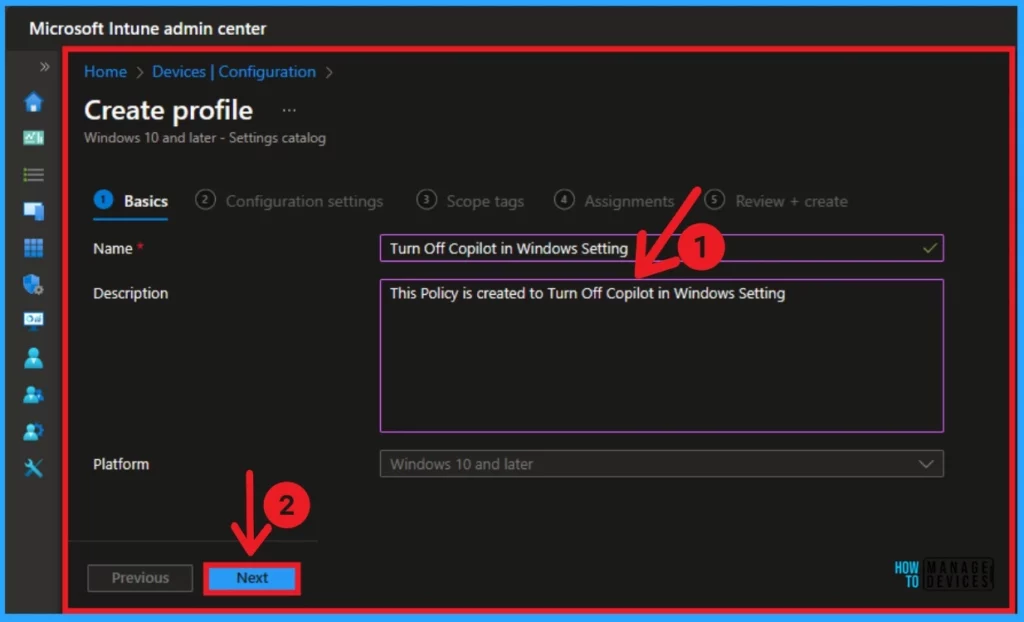
Task: Open more options ellipsis beside Create profile
Action: pos(289,110)
